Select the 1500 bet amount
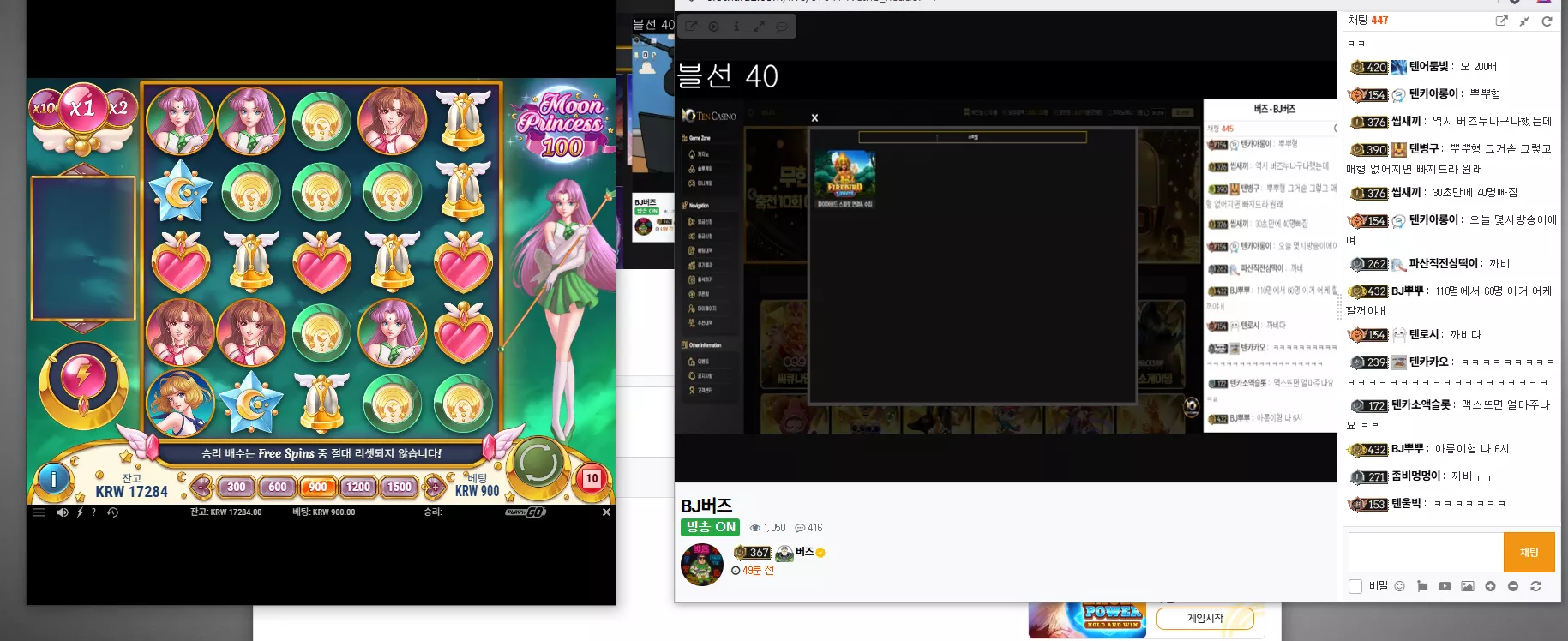This screenshot has height=641, width=1568. click(x=399, y=487)
